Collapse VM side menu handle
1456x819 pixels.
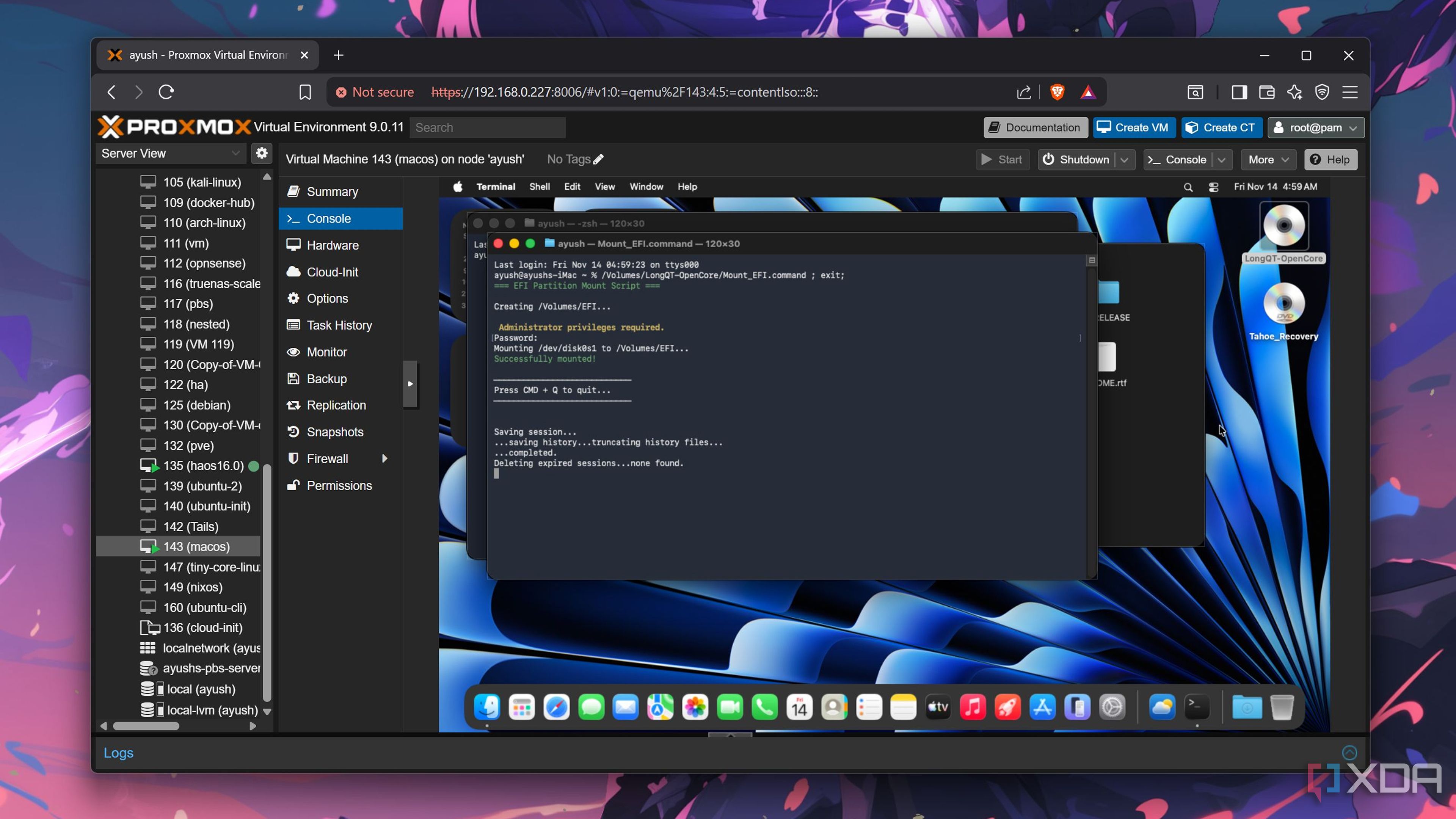tap(410, 384)
